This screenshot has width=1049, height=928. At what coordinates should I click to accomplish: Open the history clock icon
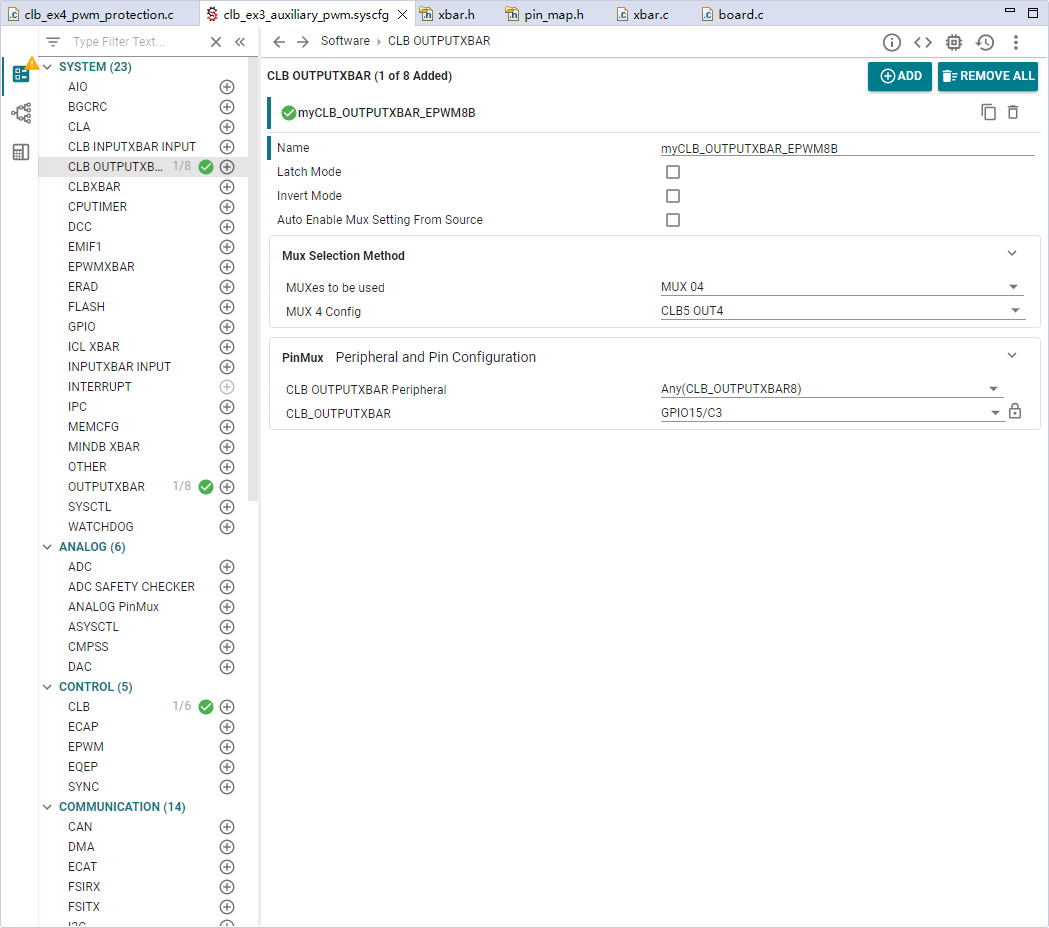click(x=985, y=43)
